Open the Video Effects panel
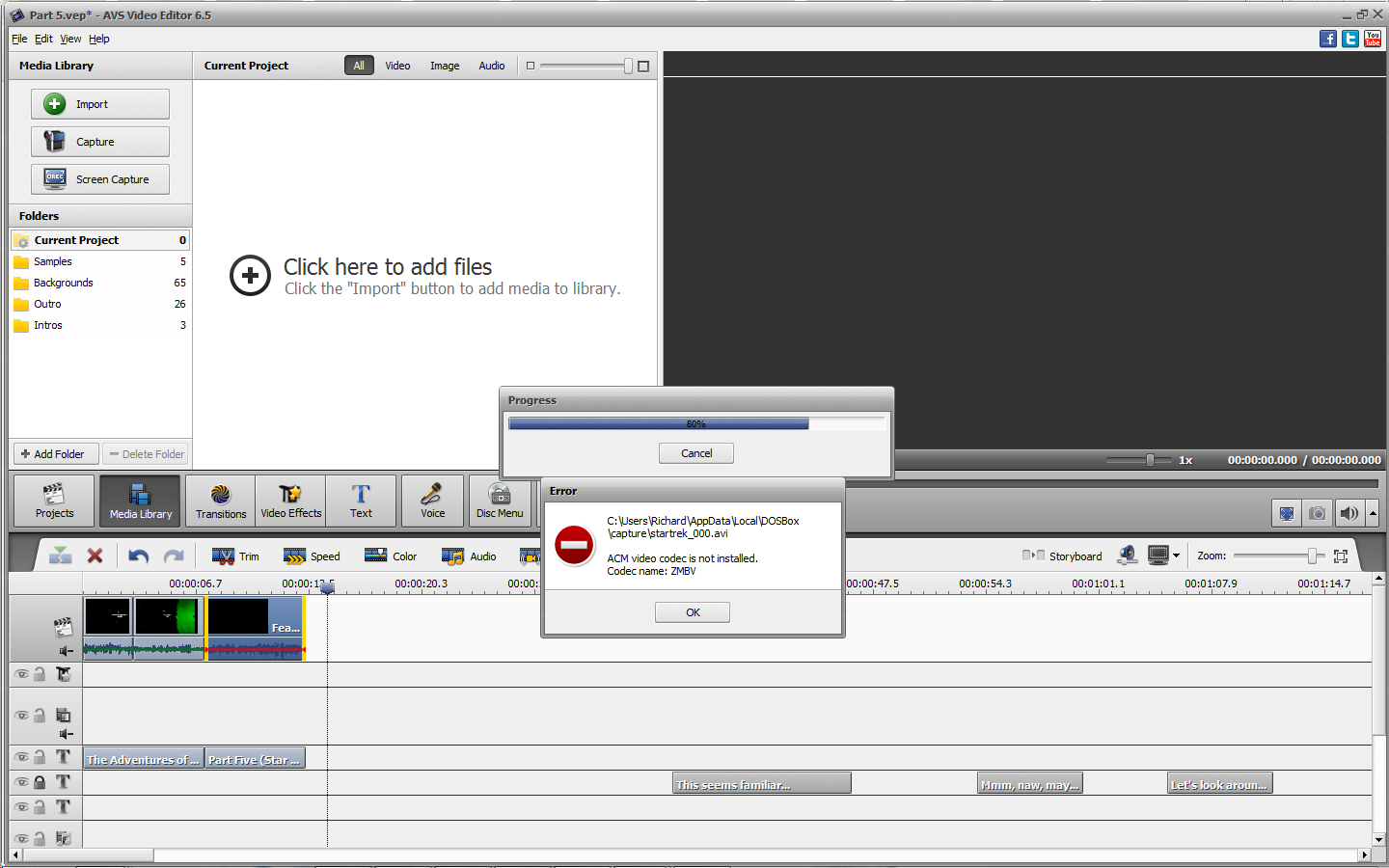This screenshot has height=868, width=1389. click(290, 501)
